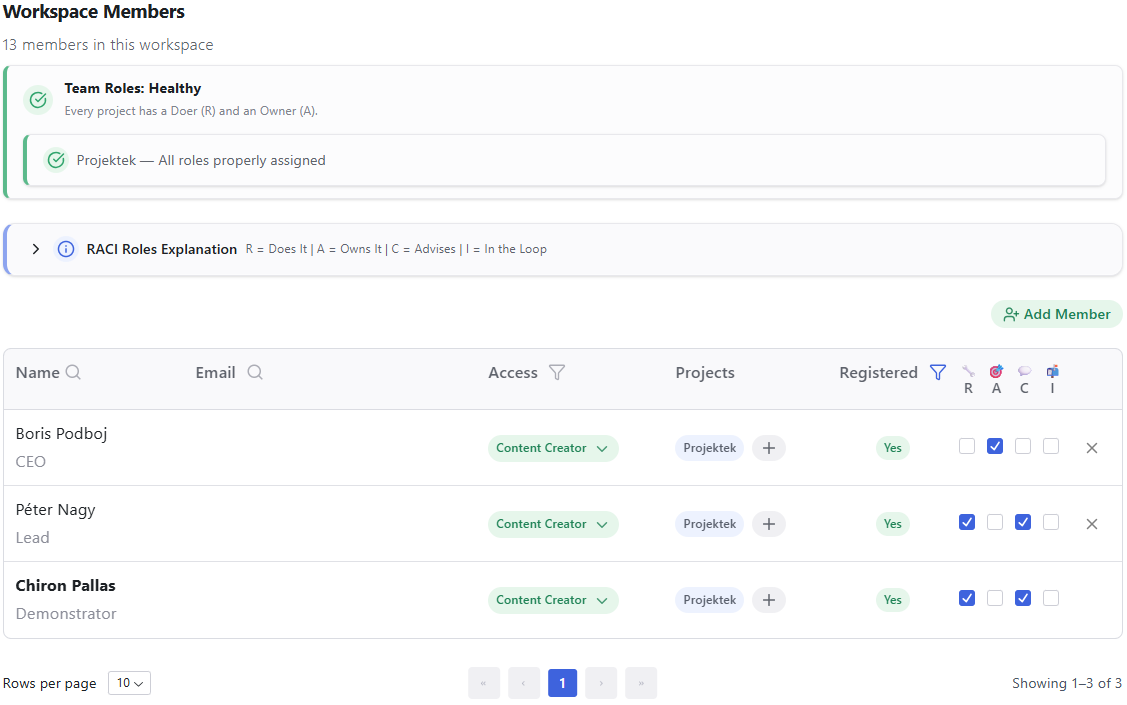Click the A role target icon

tap(996, 371)
